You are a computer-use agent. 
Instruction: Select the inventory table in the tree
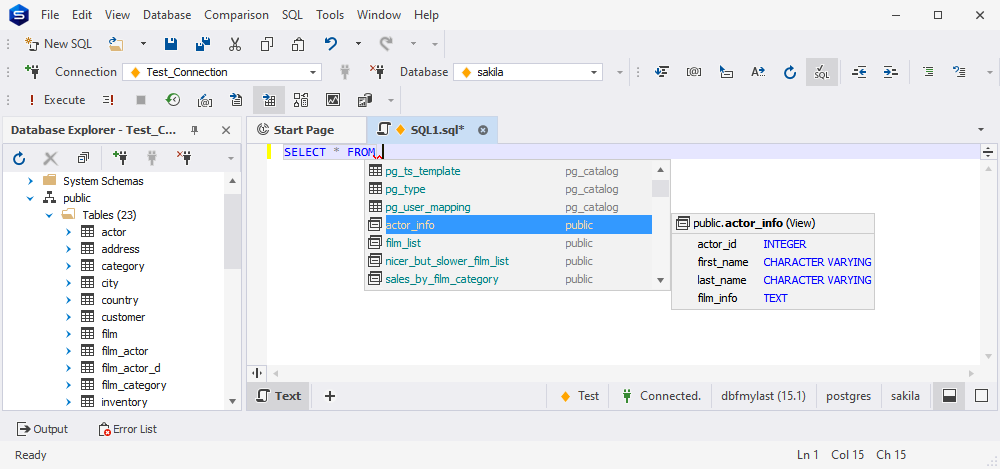pos(124,402)
